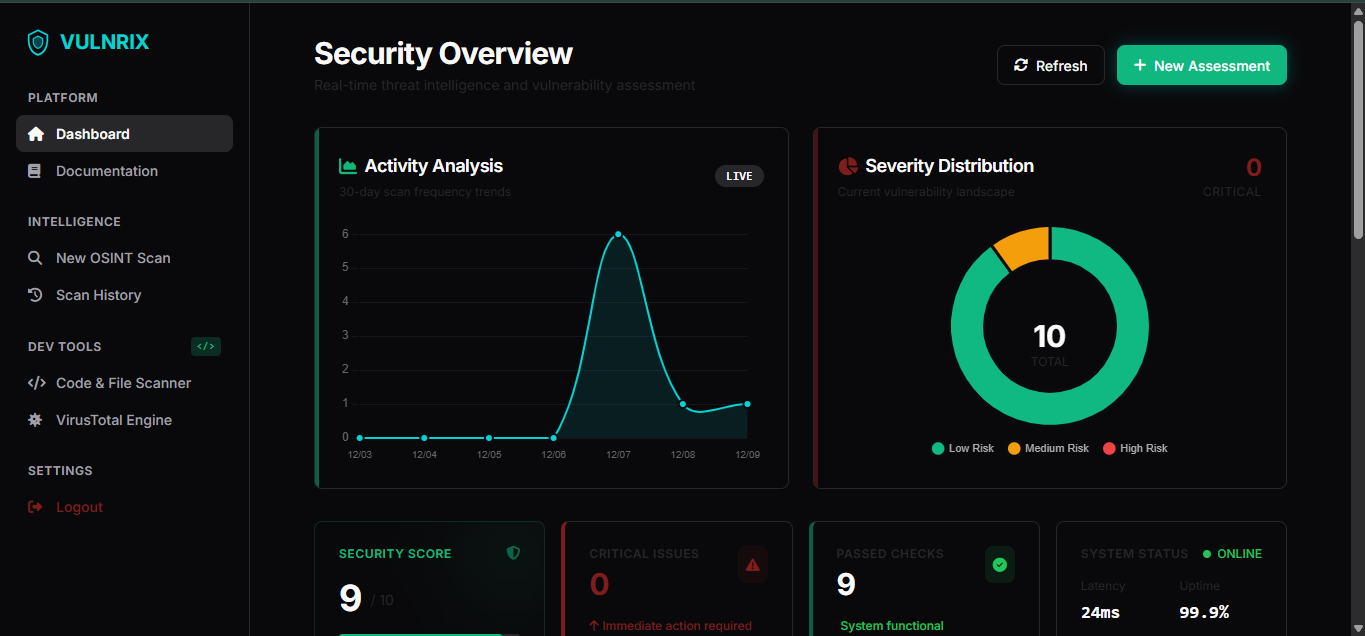This screenshot has height=636, width=1365.
Task: Open New OSINT Scan via magnifier icon
Action: pos(35,257)
